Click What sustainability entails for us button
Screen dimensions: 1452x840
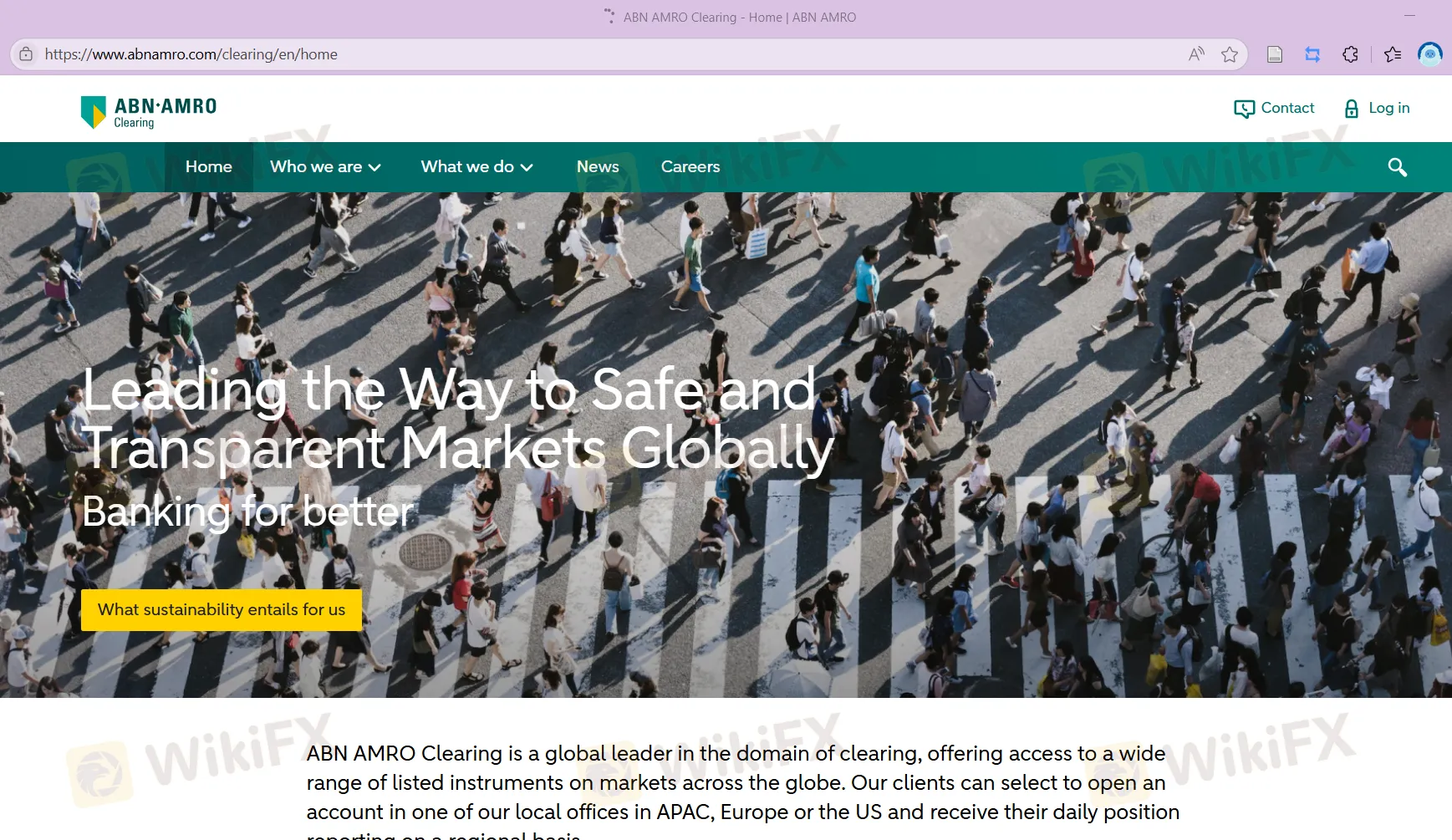(222, 610)
